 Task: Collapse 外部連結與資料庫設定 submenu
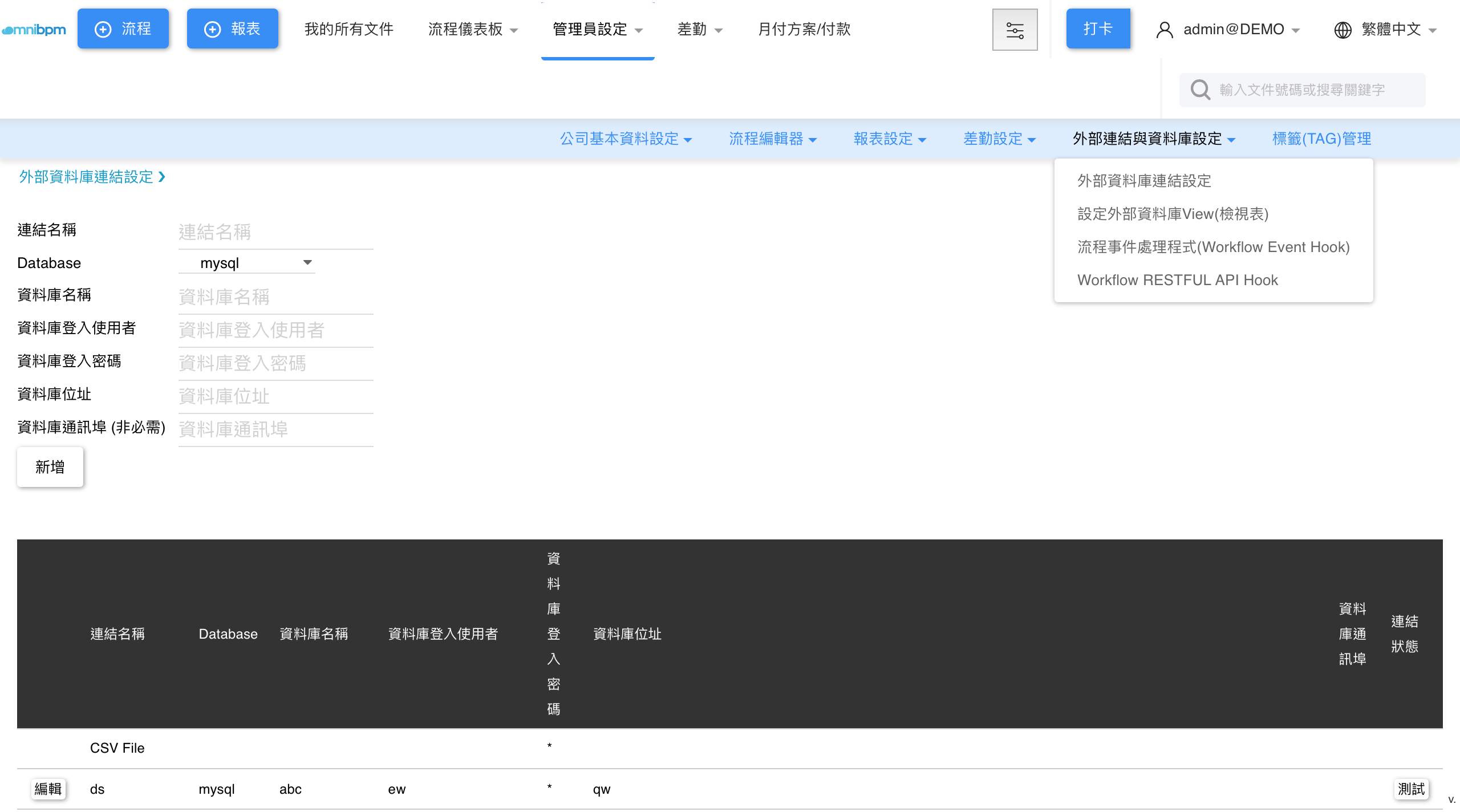[1154, 139]
